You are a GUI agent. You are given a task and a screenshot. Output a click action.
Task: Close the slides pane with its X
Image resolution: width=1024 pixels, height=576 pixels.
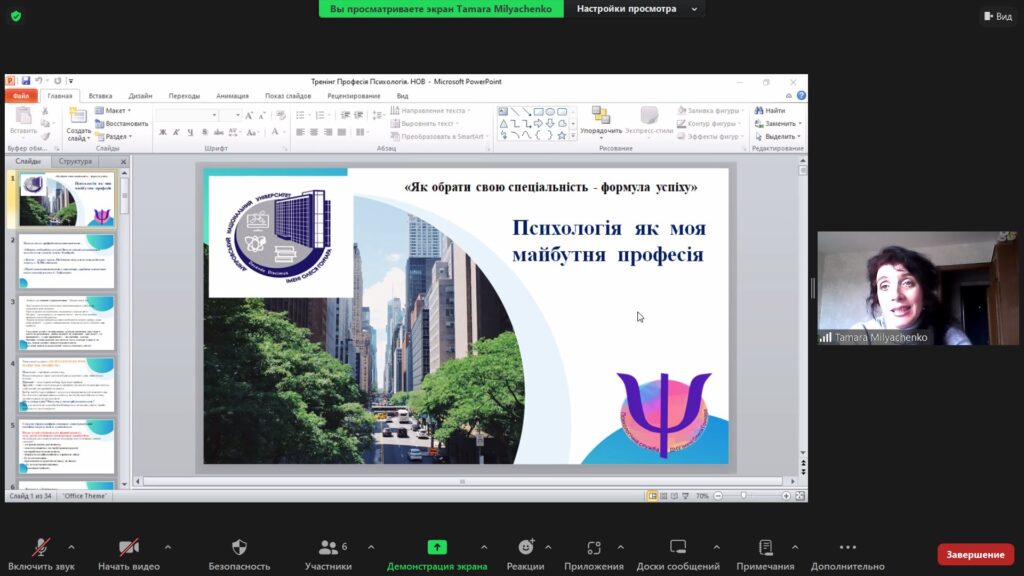pos(123,161)
